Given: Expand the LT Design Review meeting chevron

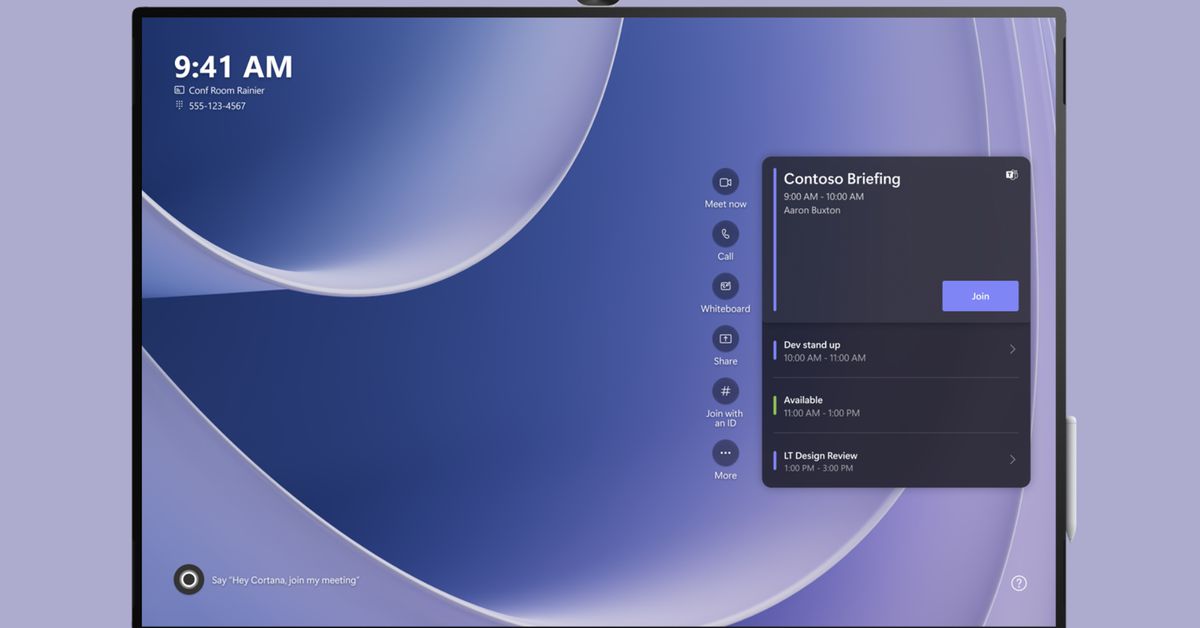Looking at the screenshot, I should [x=1012, y=460].
